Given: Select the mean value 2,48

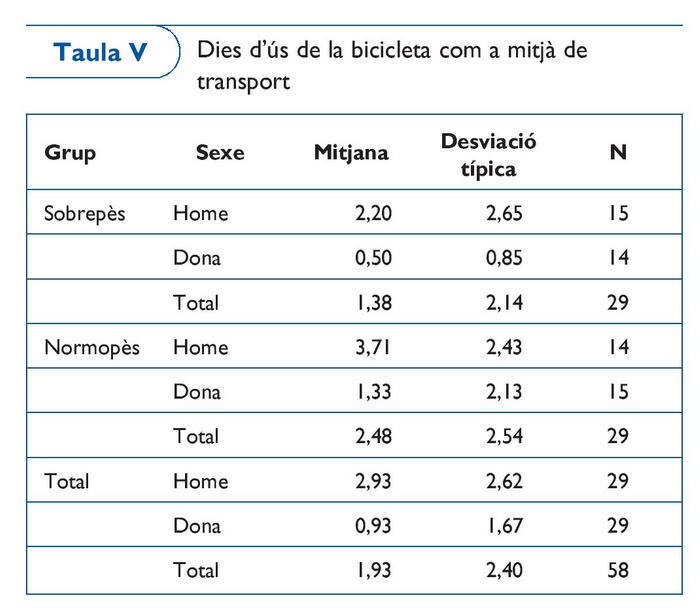Looking at the screenshot, I should (x=369, y=436).
